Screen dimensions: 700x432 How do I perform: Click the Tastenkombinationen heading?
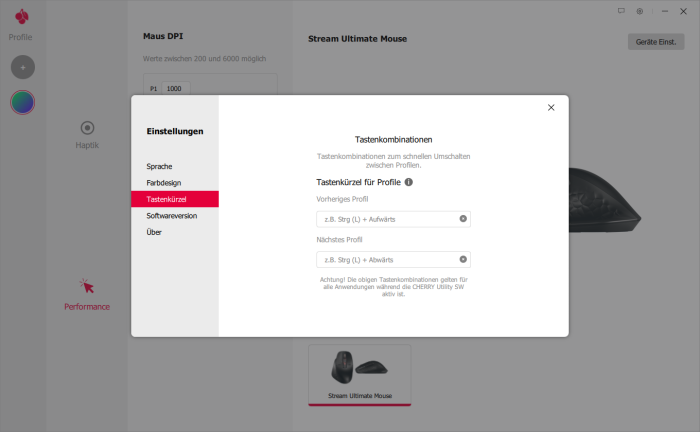pyautogui.click(x=393, y=140)
